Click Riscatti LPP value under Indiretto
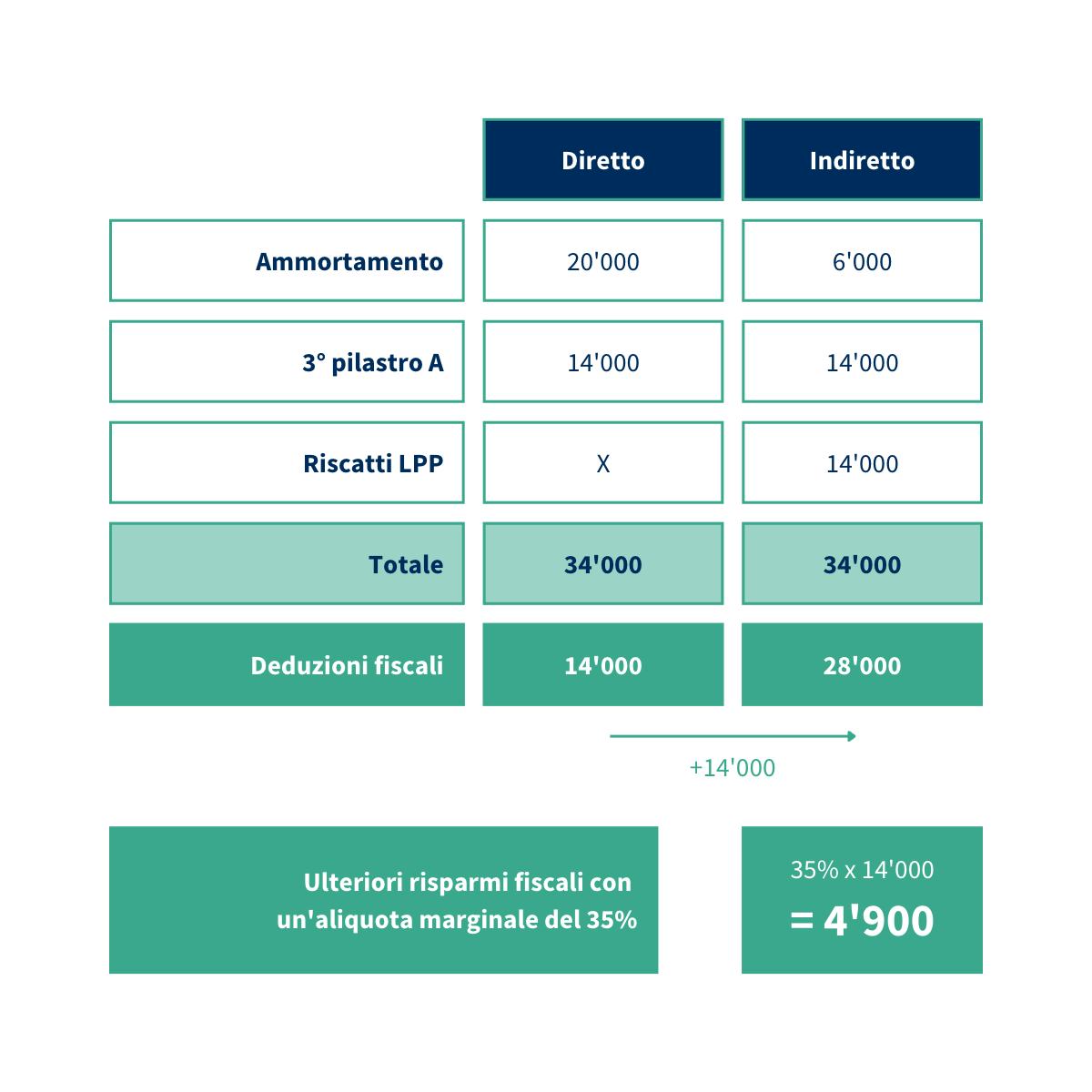 point(862,463)
